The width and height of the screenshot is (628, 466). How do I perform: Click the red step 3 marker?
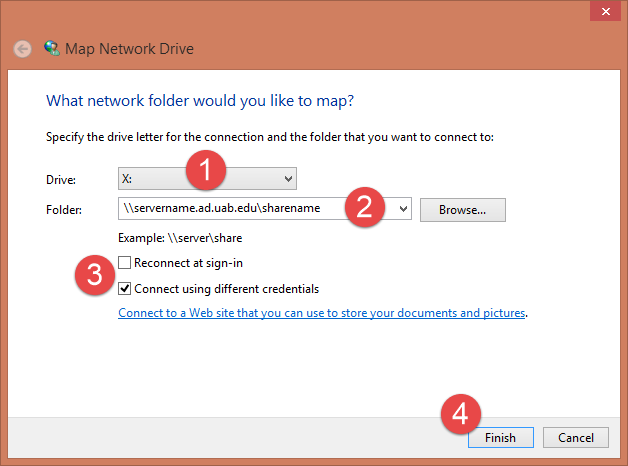pyautogui.click(x=94, y=276)
